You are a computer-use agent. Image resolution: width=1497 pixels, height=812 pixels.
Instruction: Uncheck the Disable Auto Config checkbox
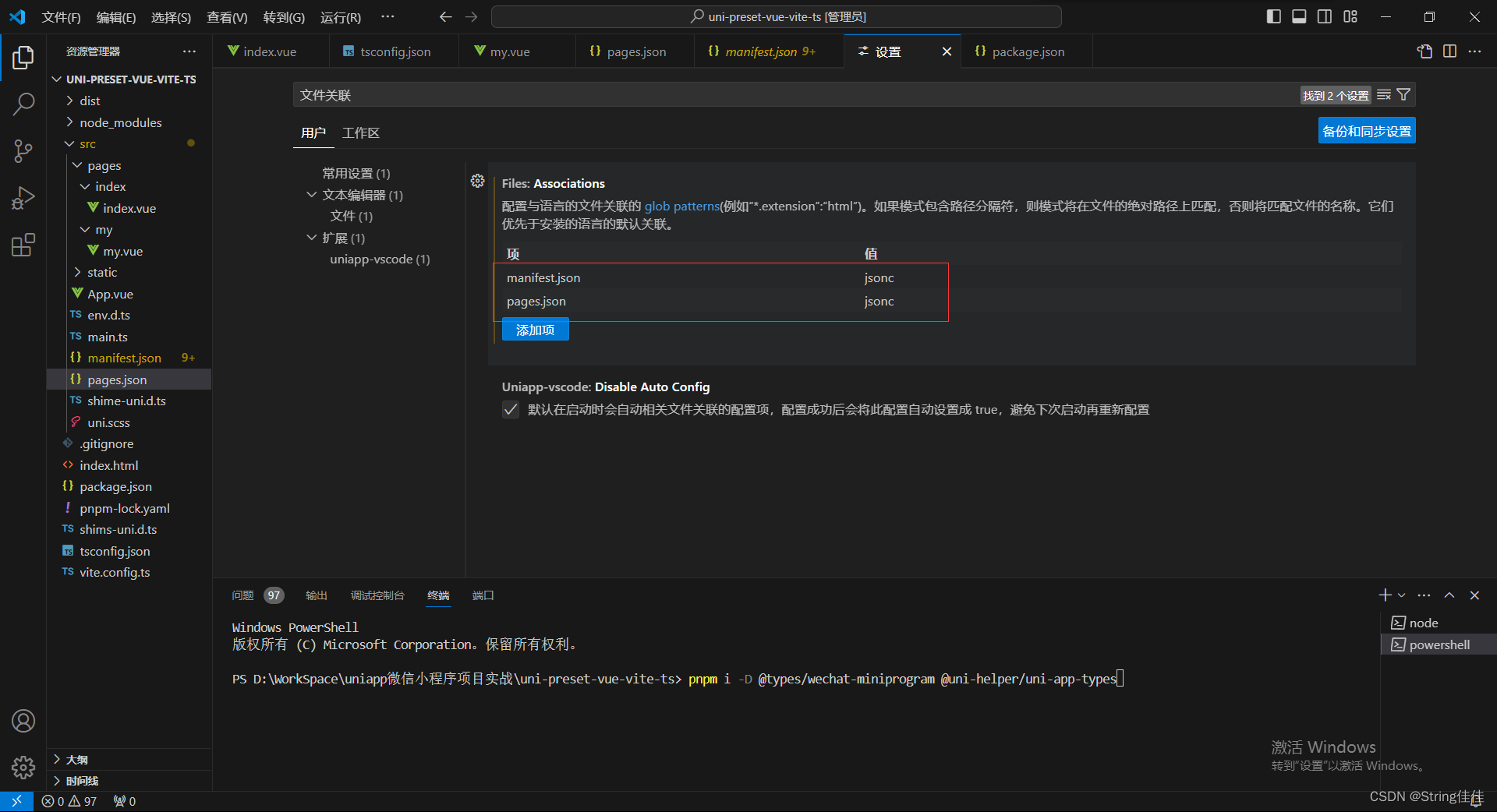point(510,409)
